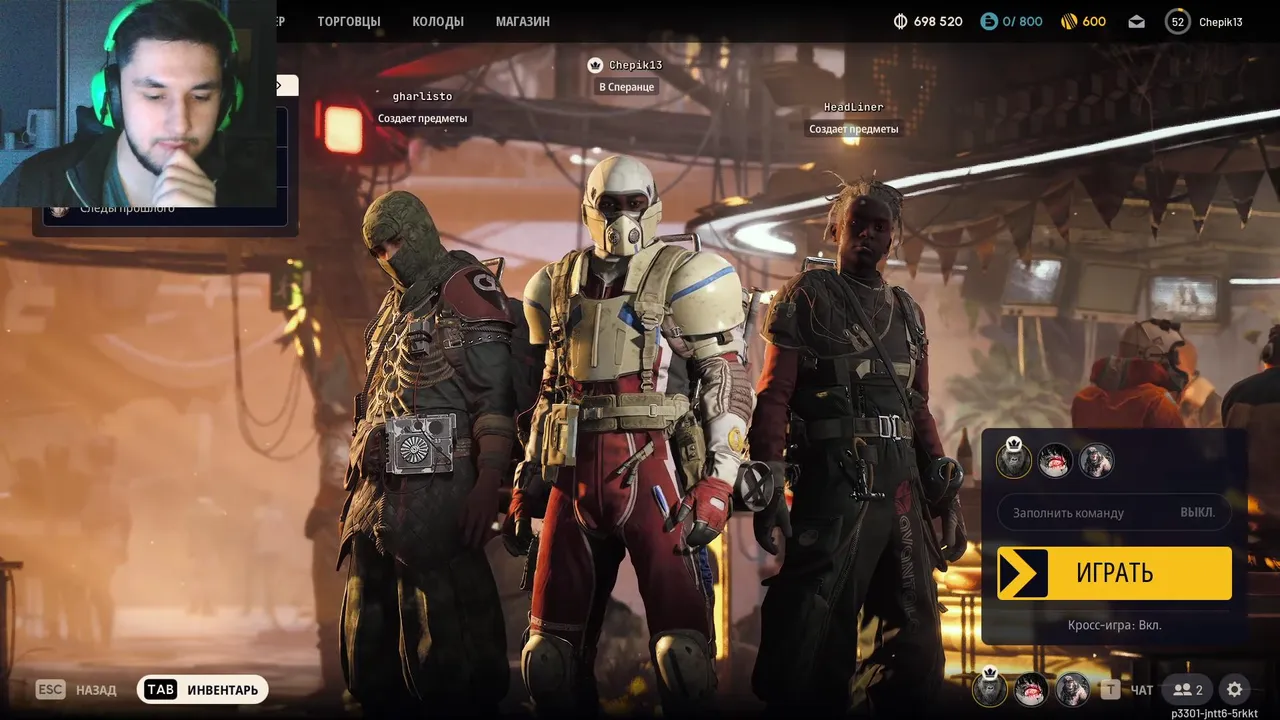Screen dimensions: 1280x720
Task: Toggle "Заполнить команду" fill squad switch
Action: (1114, 512)
